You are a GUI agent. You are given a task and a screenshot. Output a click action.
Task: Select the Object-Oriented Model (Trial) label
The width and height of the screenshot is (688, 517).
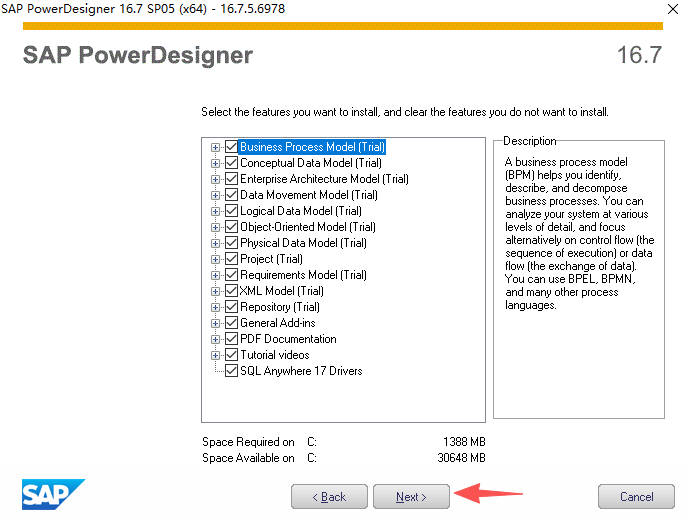[308, 227]
